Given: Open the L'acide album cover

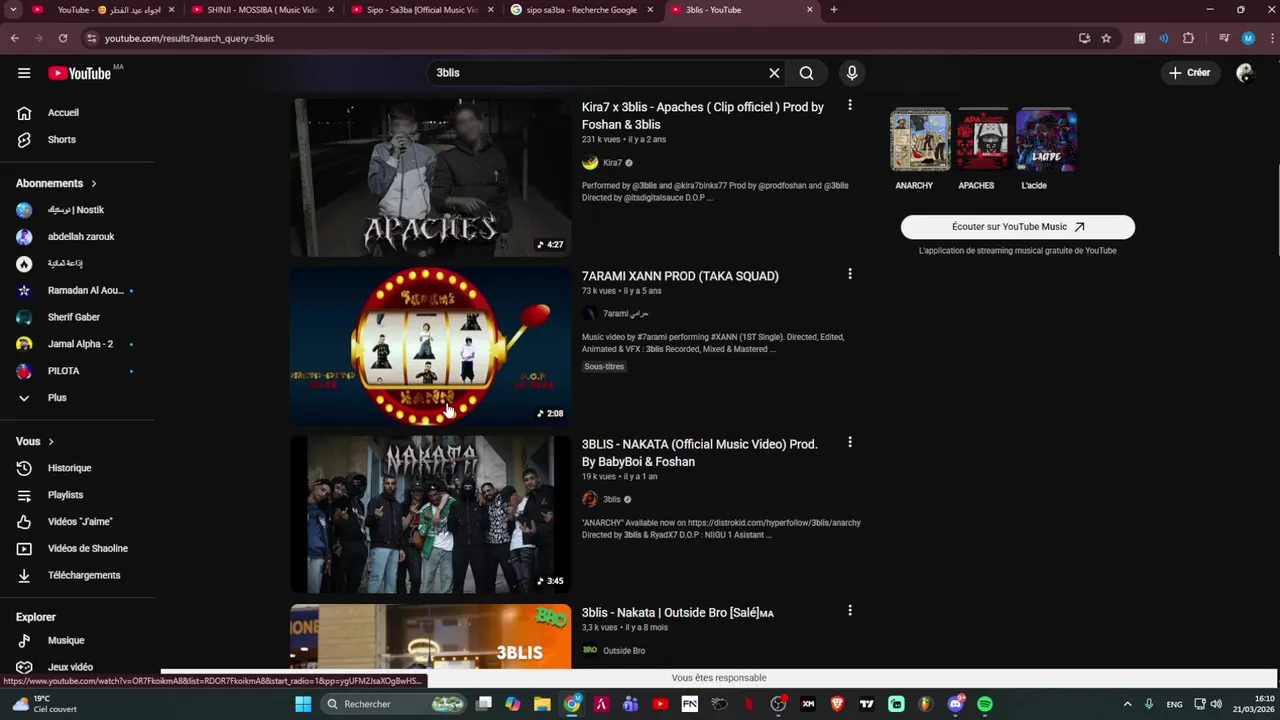Looking at the screenshot, I should pos(1046,140).
